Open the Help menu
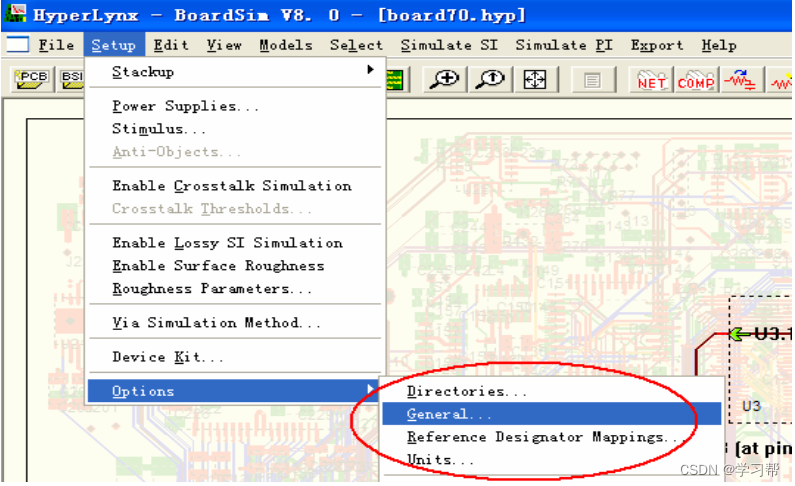The width and height of the screenshot is (795, 486). pyautogui.click(x=719, y=45)
